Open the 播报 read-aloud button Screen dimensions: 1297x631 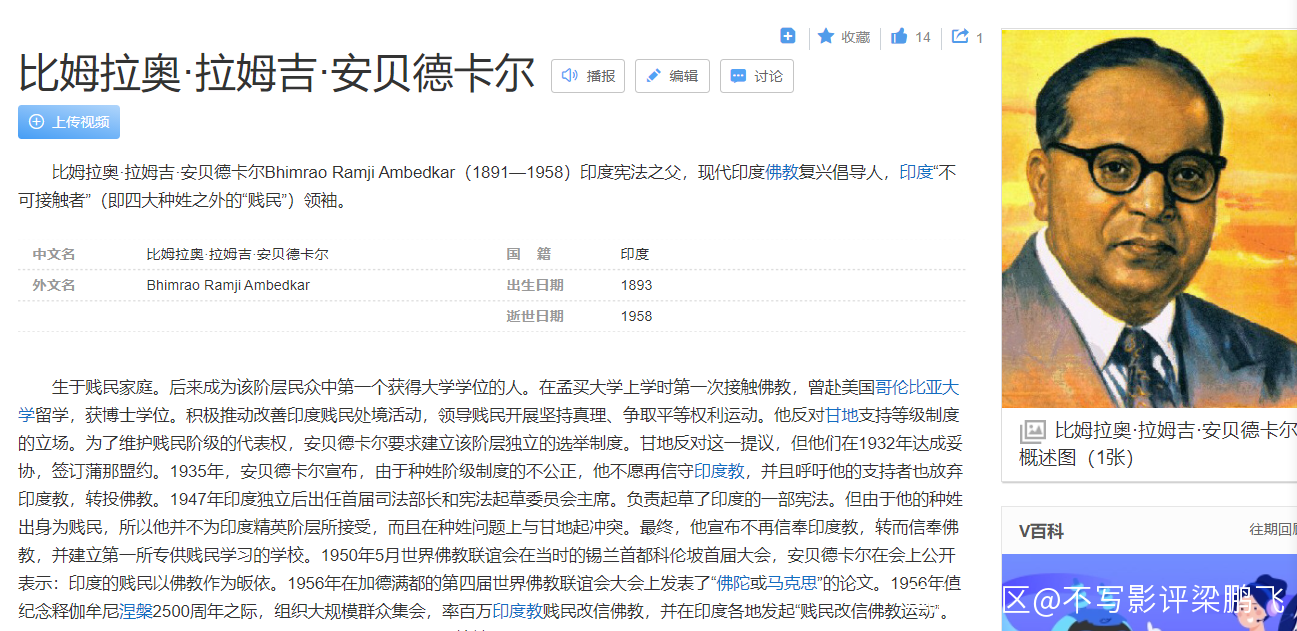pos(588,76)
